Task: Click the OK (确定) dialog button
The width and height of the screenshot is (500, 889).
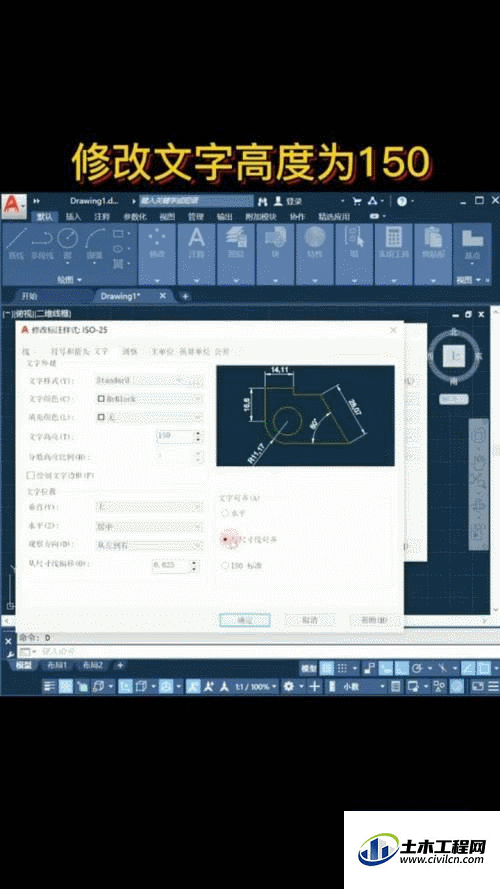Action: point(245,620)
